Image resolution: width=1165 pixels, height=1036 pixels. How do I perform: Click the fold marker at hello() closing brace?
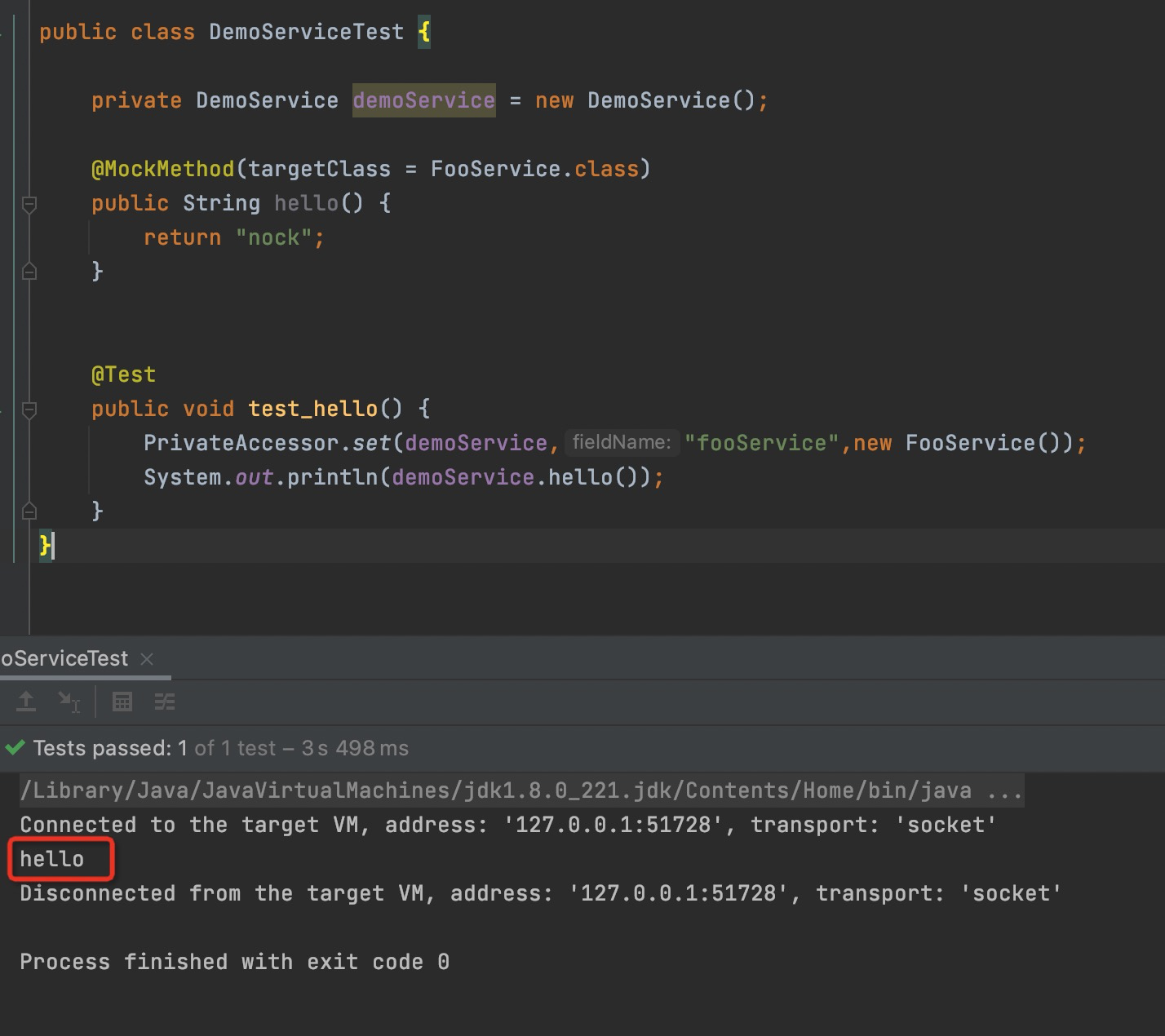29,271
